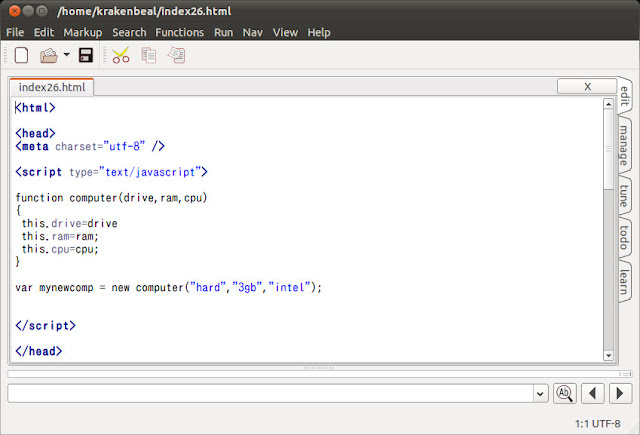The width and height of the screenshot is (640, 435).
Task: Click the </head> closing tag line
Action: 38,351
